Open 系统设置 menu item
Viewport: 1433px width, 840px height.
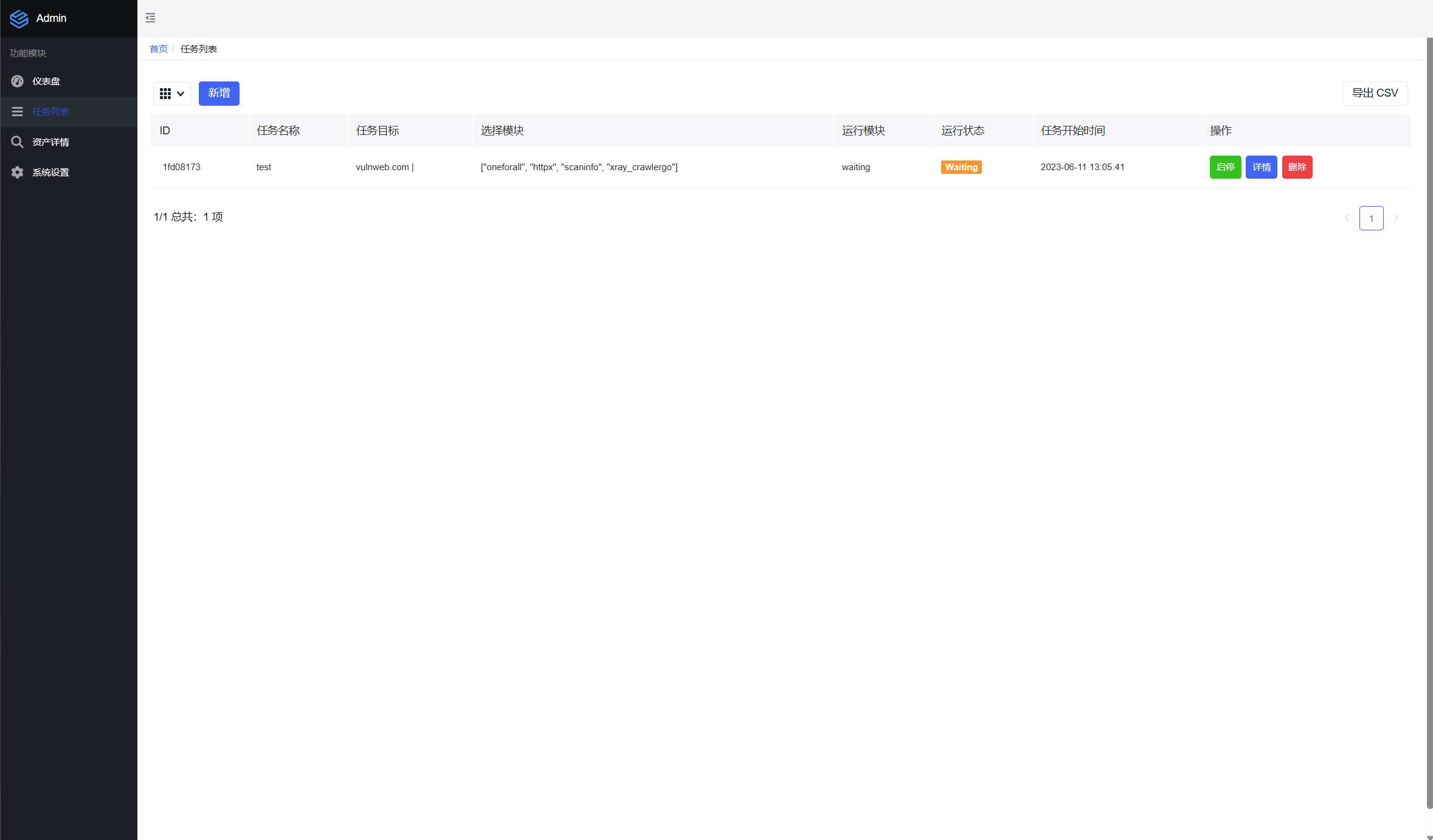tap(50, 173)
